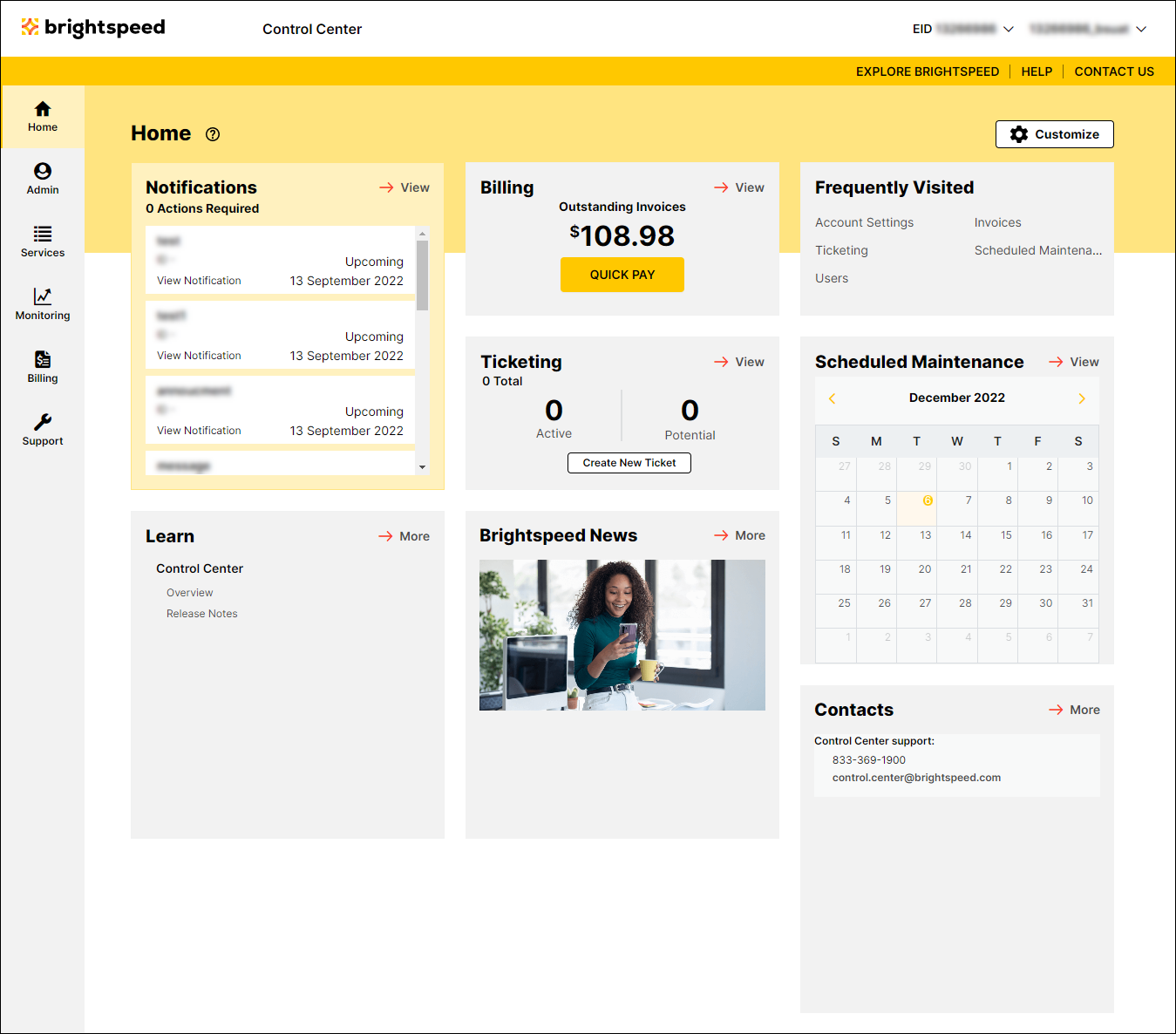
Task: Open Explore Brightspeed menu item
Action: tap(928, 71)
